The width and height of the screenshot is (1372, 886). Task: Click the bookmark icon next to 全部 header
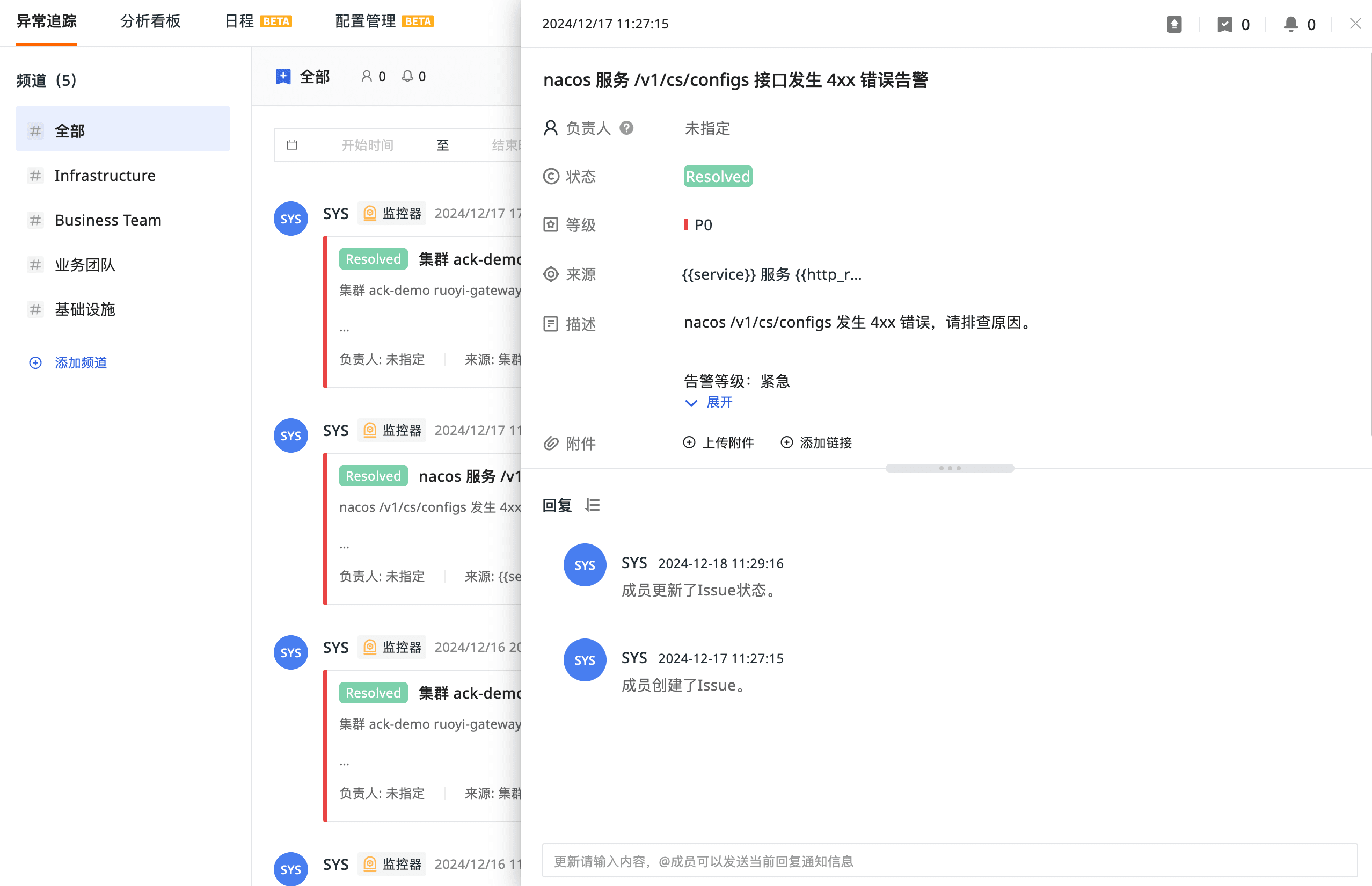283,76
